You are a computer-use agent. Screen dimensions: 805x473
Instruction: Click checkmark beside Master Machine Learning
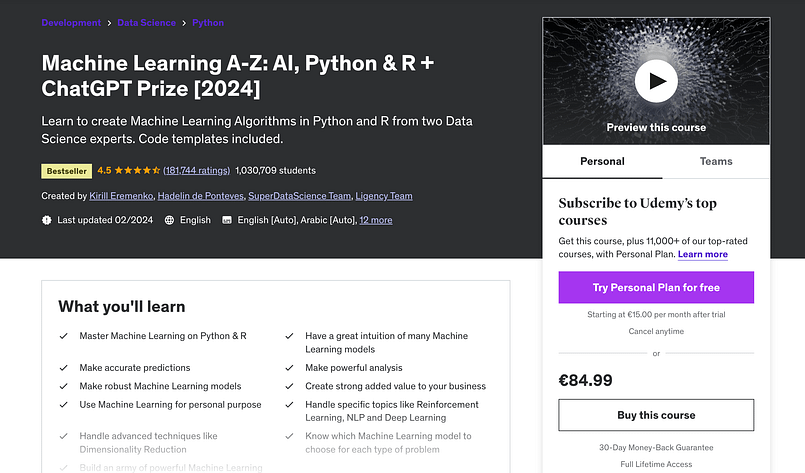(x=64, y=336)
